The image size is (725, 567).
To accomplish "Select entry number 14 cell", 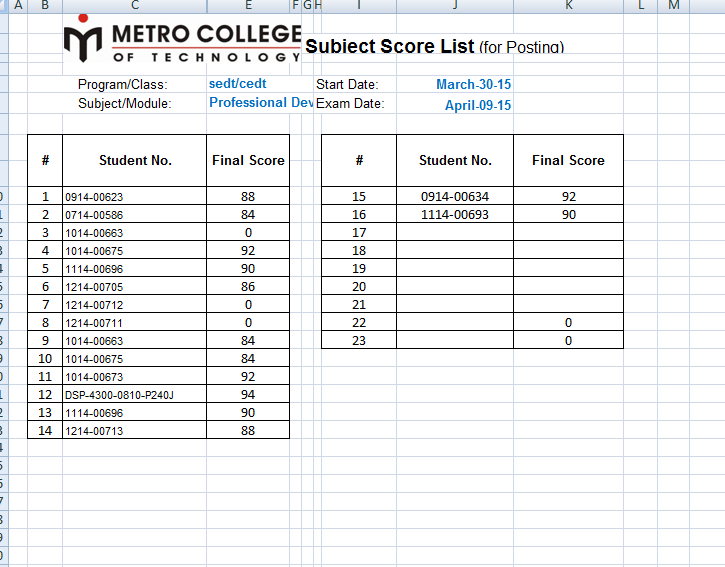I will tap(45, 431).
